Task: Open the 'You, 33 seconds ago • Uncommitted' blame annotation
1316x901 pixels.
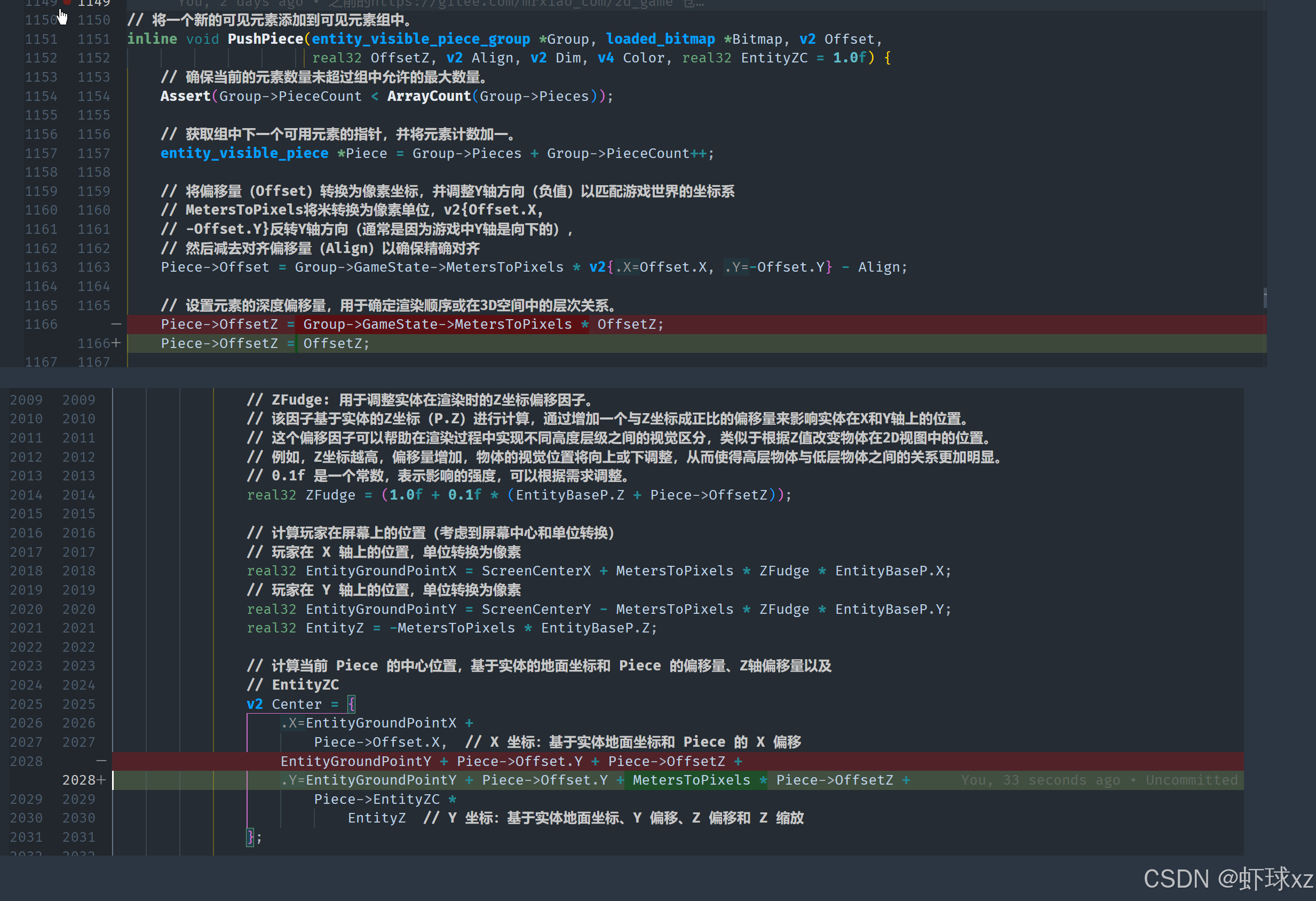Action: [x=1099, y=780]
